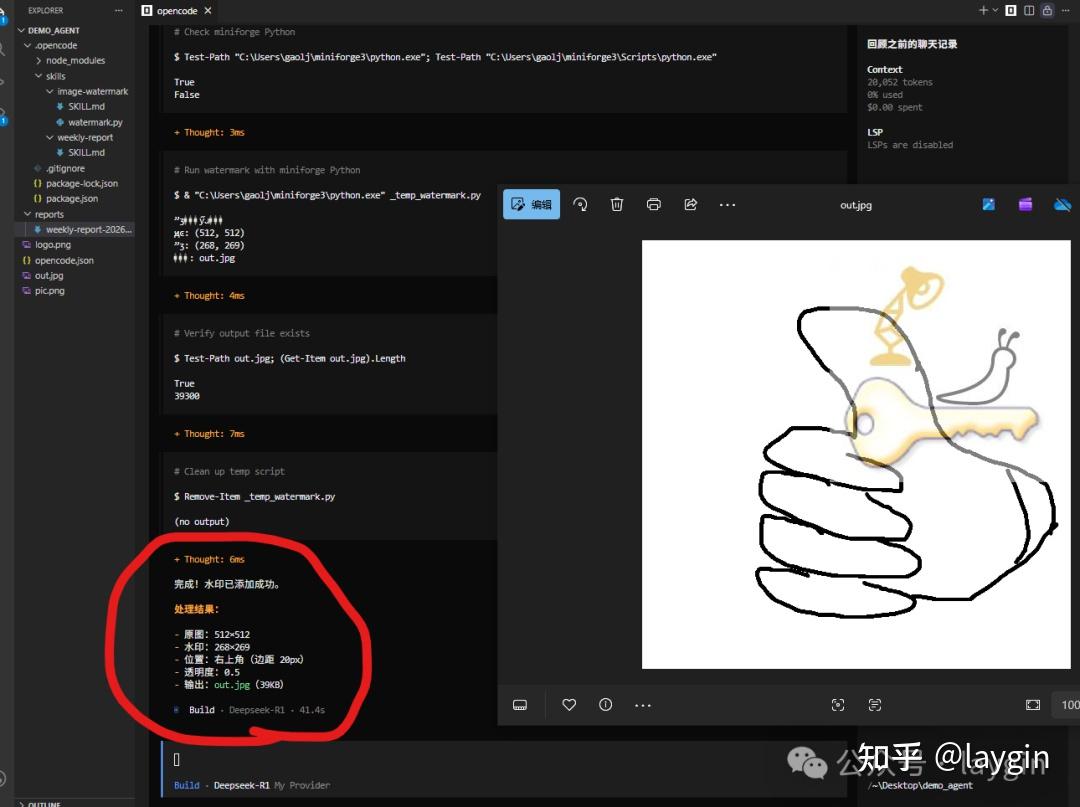Open SKILL.md under image-watermark
The image size is (1080, 807).
click(86, 106)
